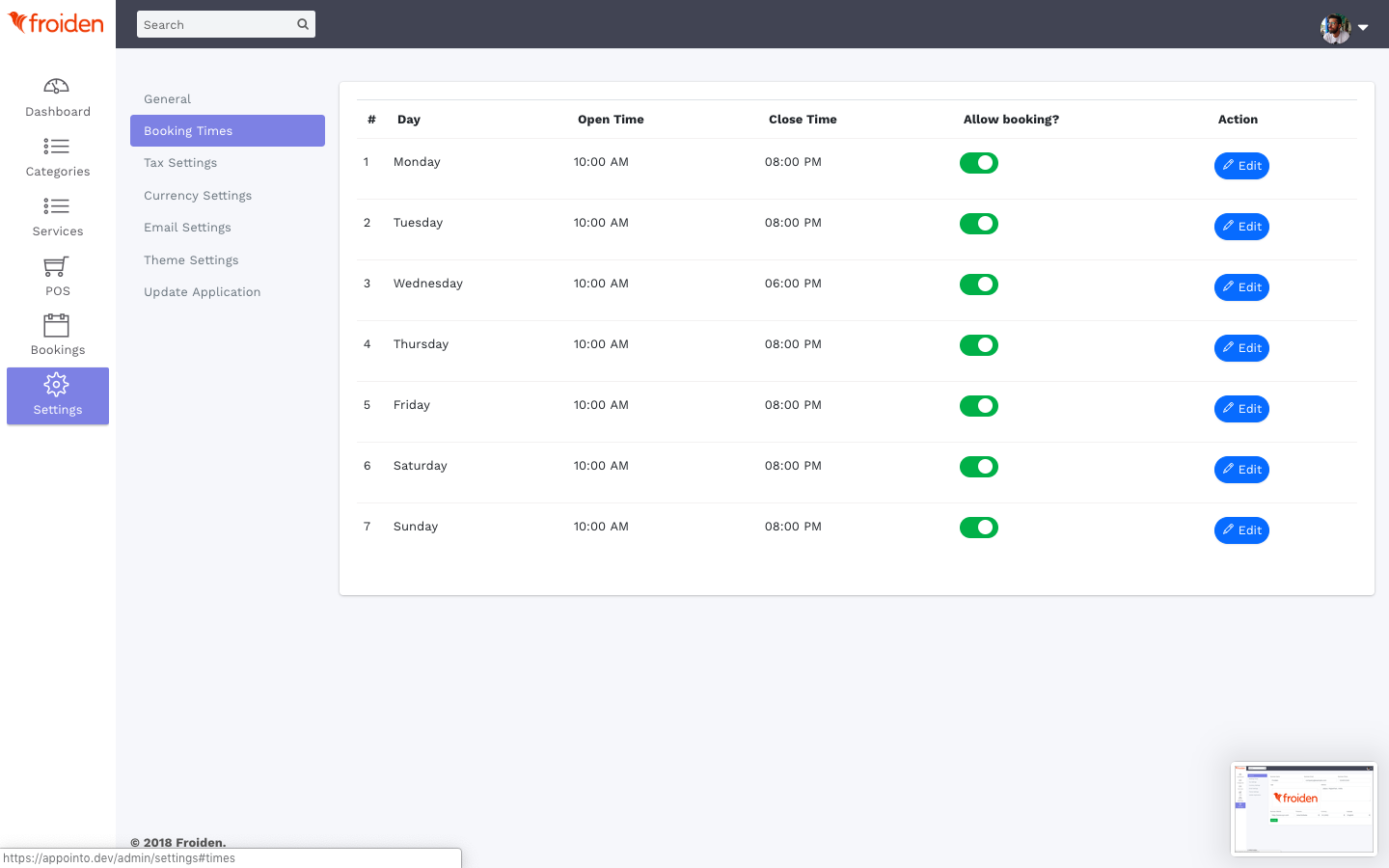Open the POS shopping cart icon
Image resolution: width=1389 pixels, height=868 pixels.
pyautogui.click(x=57, y=266)
